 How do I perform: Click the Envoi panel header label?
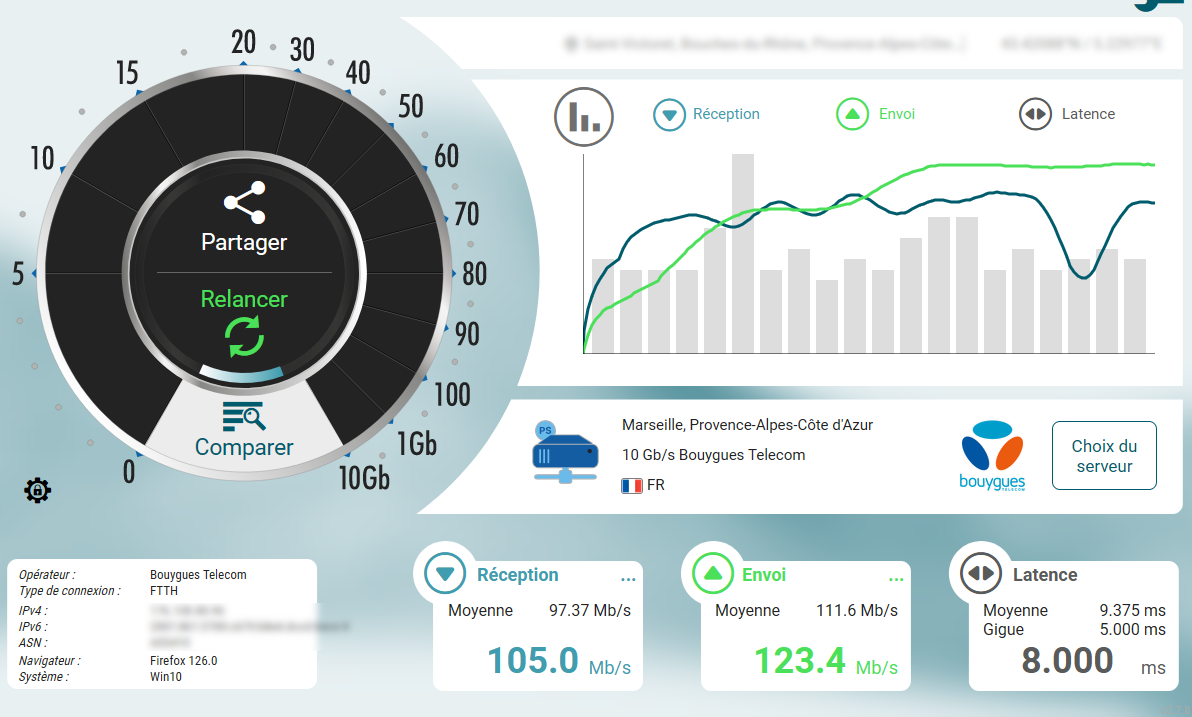pos(763,575)
